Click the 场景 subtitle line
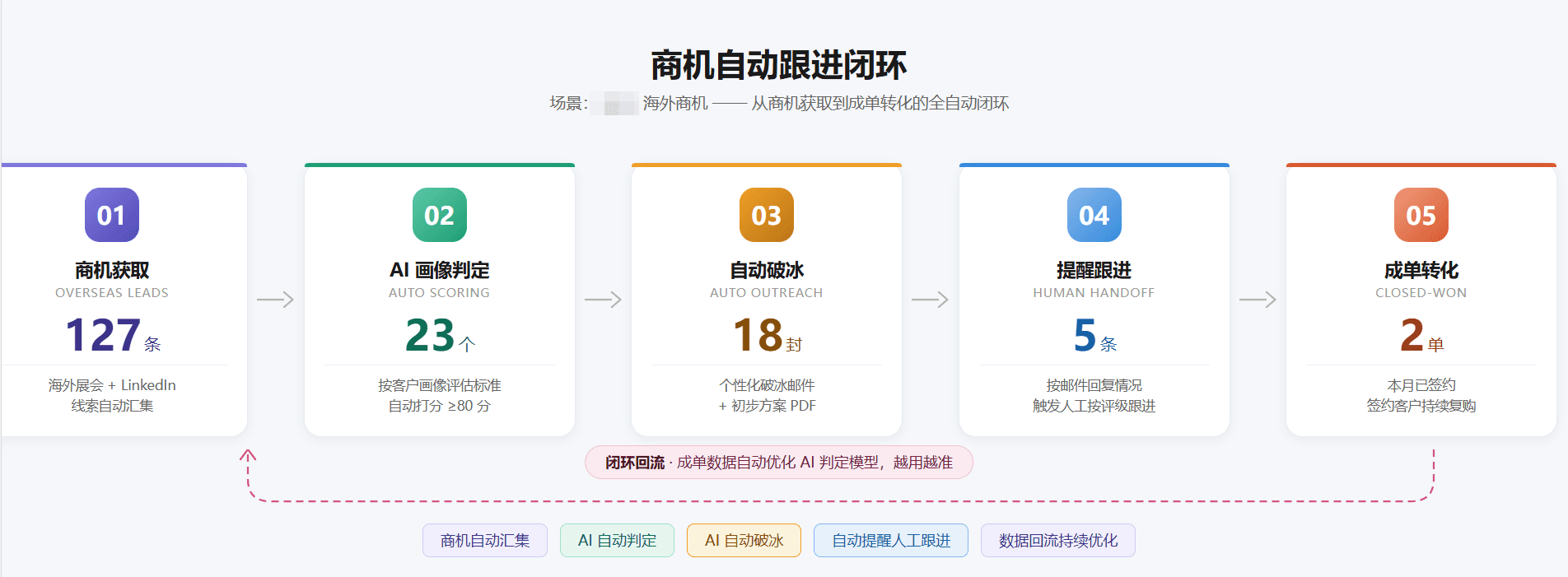Viewport: 1568px width, 577px height. pyautogui.click(x=779, y=103)
